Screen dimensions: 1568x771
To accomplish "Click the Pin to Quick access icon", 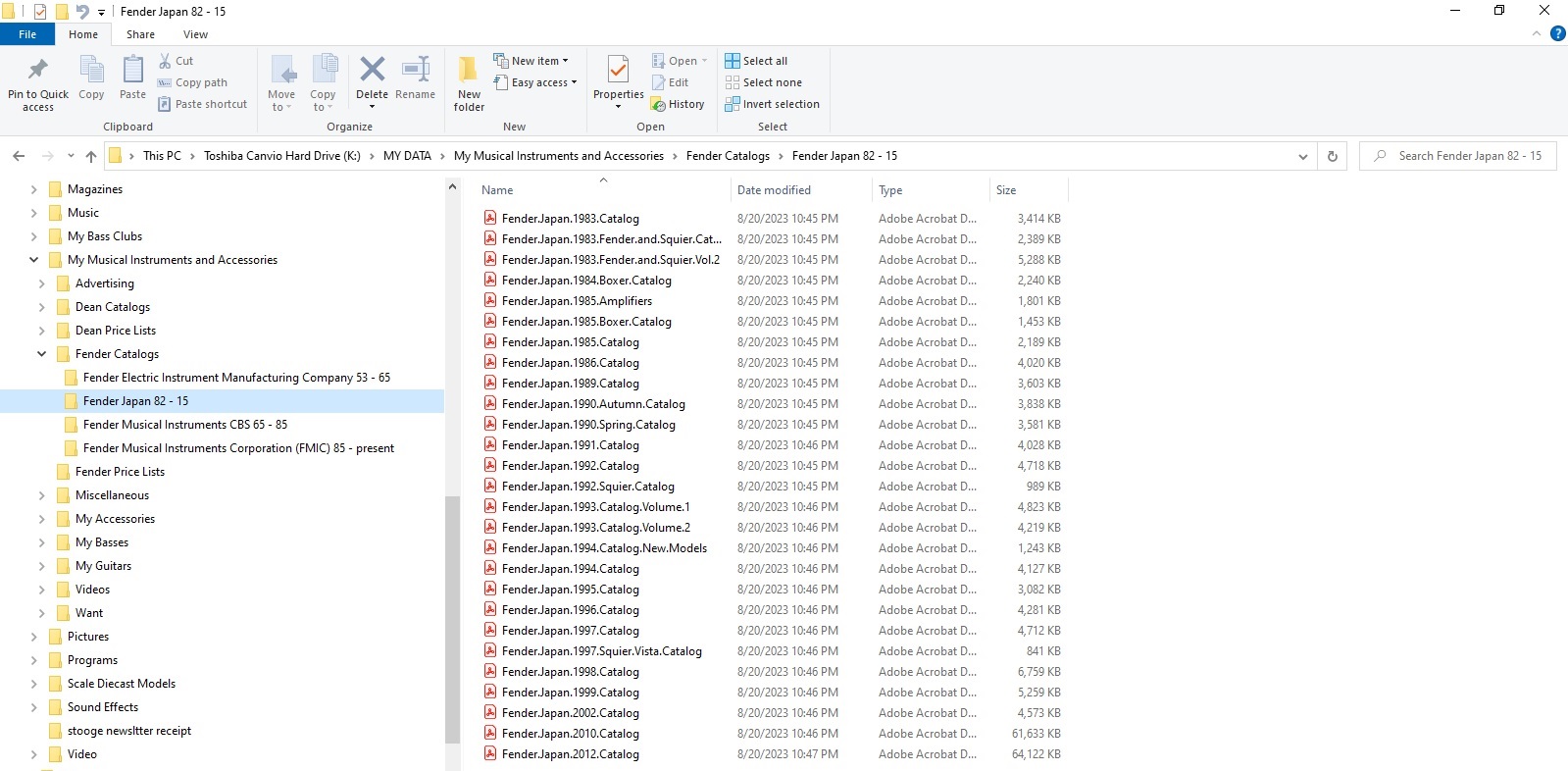I will coord(38,70).
